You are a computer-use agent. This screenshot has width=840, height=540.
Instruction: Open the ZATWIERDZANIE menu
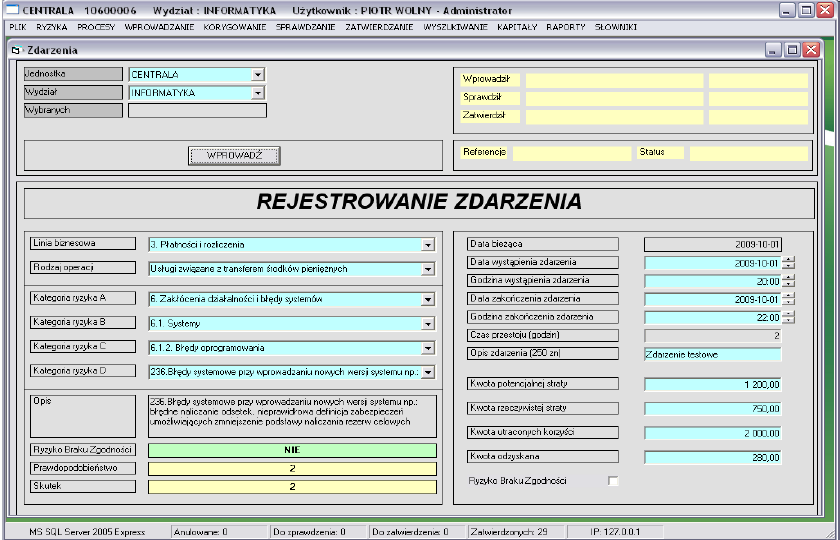pyautogui.click(x=379, y=27)
